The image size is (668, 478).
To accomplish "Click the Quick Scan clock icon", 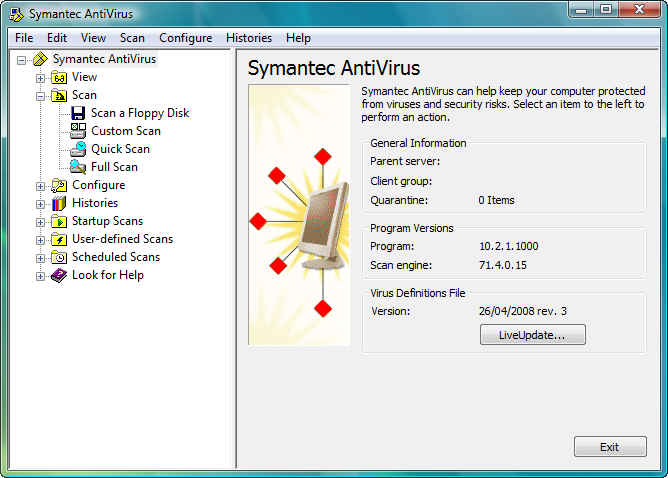I will pyautogui.click(x=78, y=149).
